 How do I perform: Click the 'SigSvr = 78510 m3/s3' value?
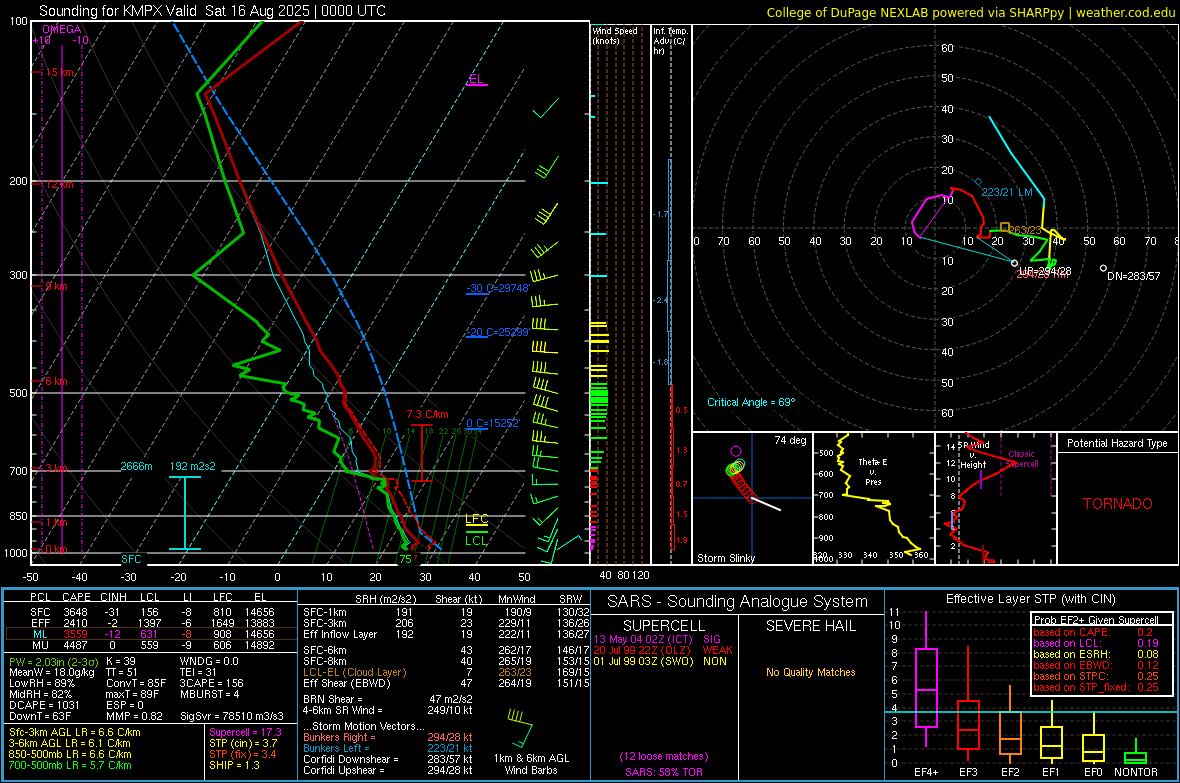click(x=232, y=717)
